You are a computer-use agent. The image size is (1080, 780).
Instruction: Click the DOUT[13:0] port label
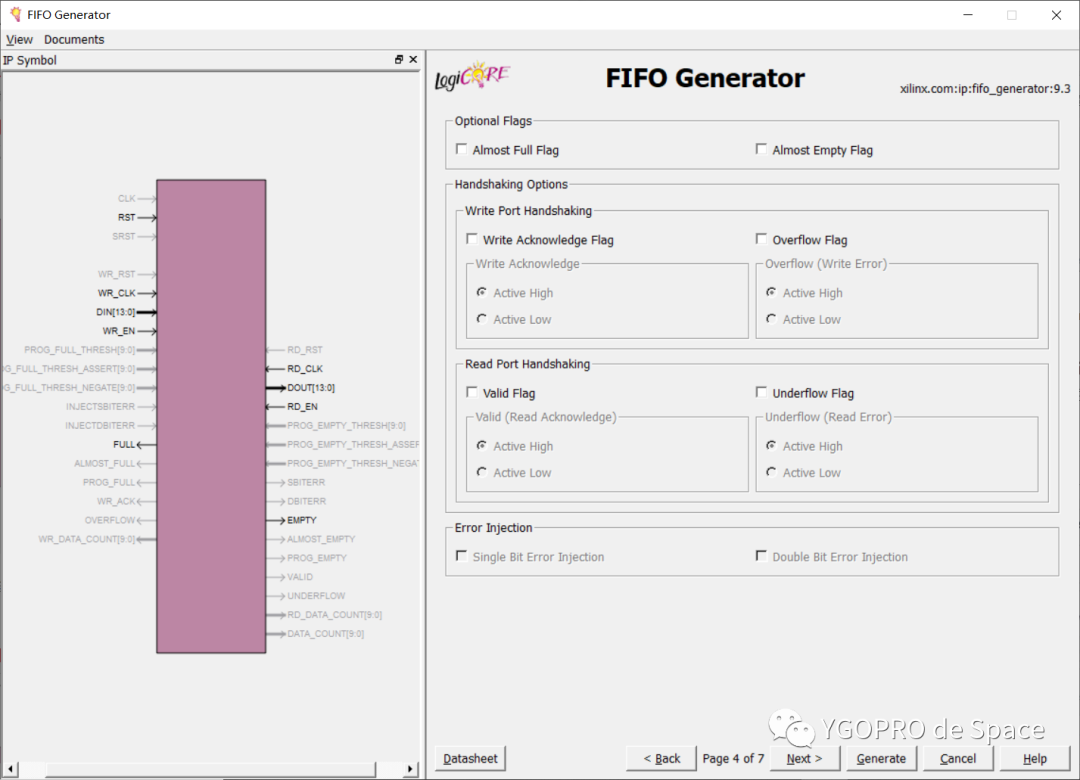[311, 388]
